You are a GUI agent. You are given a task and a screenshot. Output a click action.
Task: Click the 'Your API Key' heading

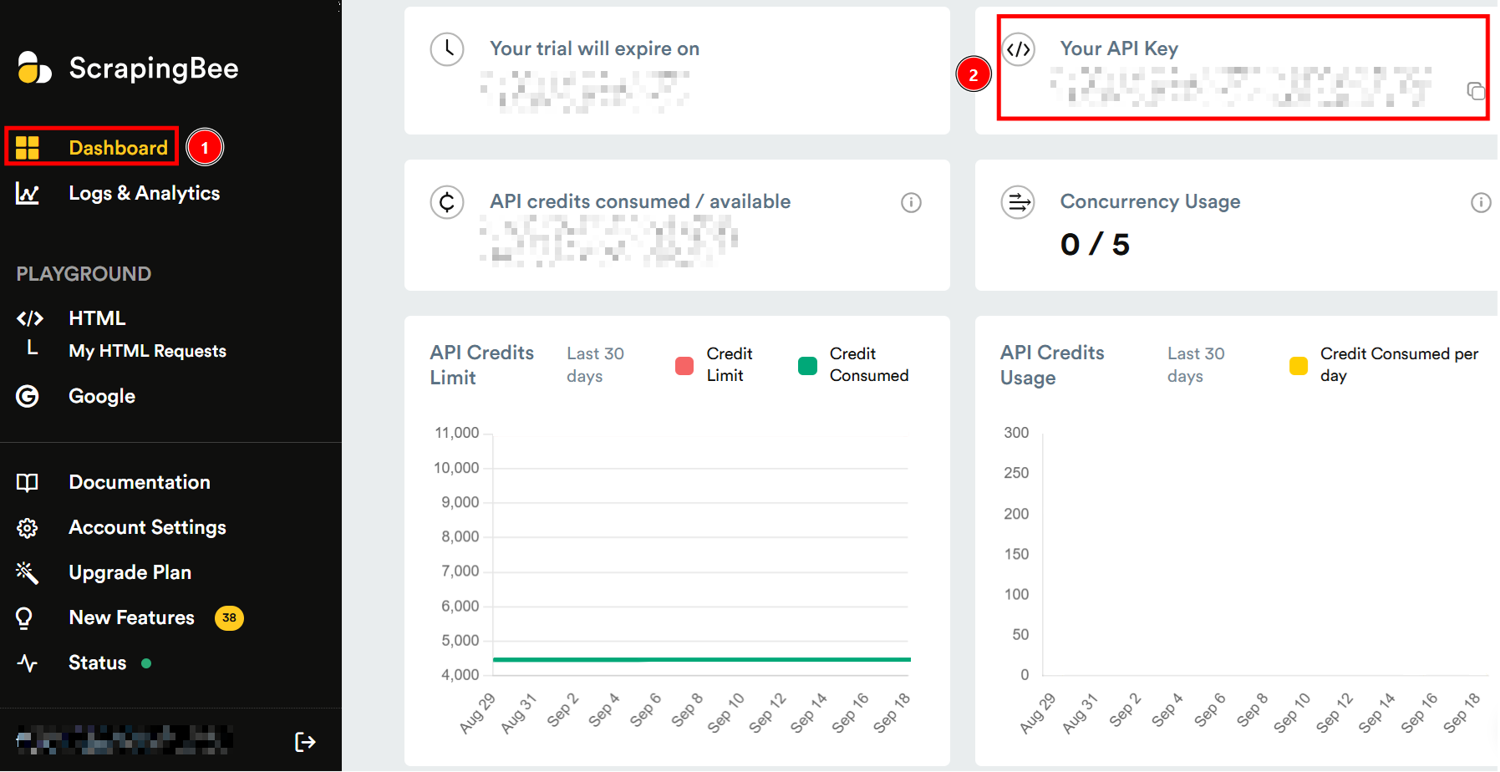tap(1119, 48)
